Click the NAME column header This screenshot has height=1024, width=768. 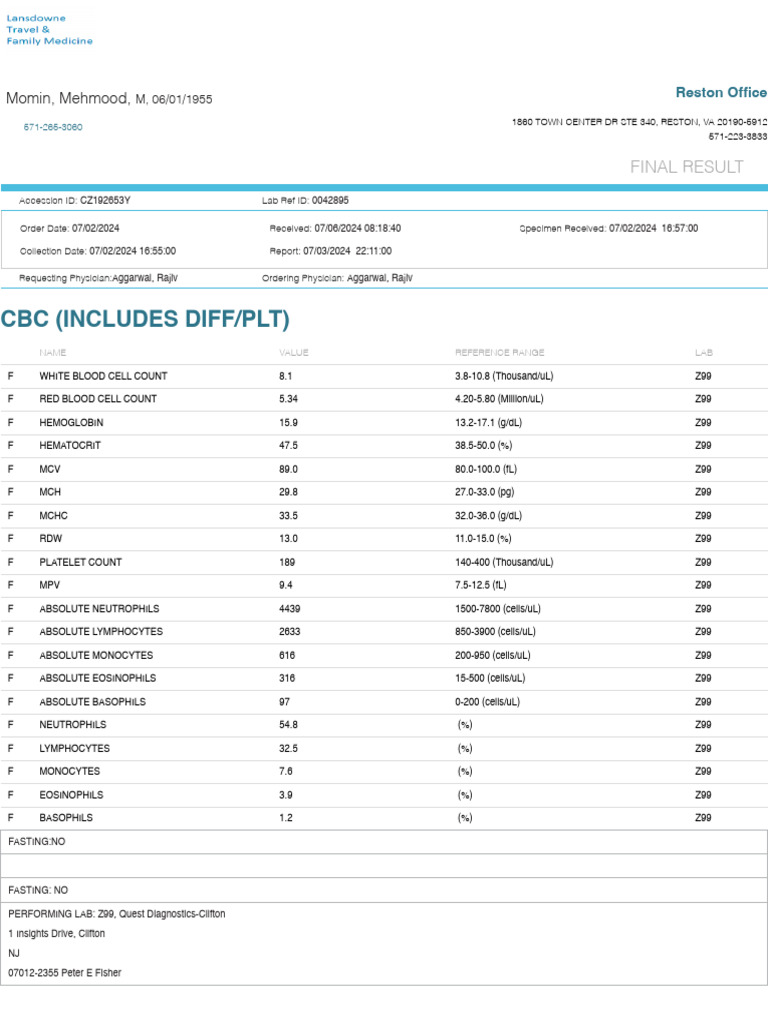(x=53, y=353)
